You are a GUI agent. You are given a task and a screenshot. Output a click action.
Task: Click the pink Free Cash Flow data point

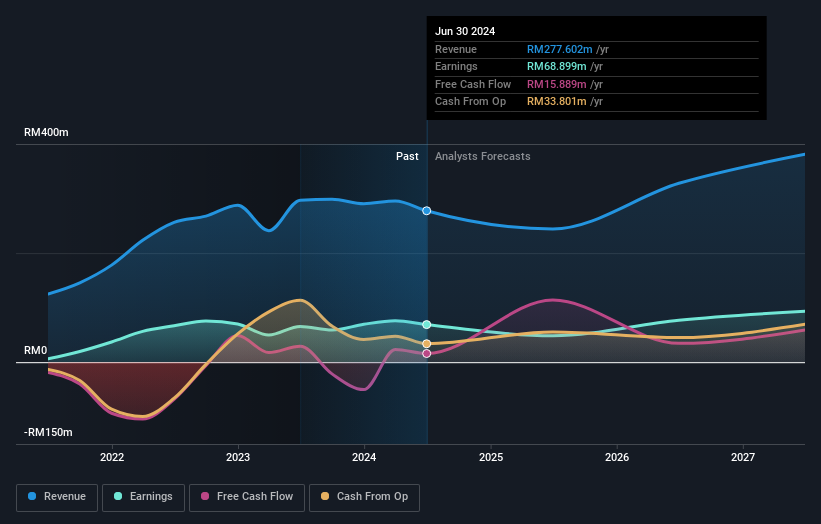(x=427, y=354)
